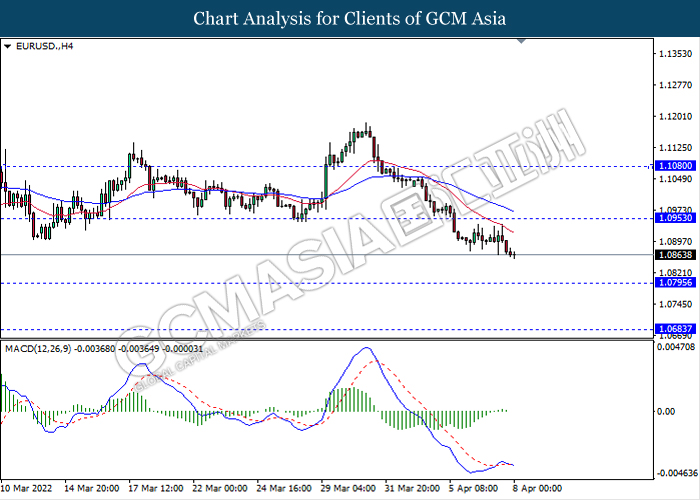
Task: Click the 1.13530 price axis value
Action: (675, 54)
